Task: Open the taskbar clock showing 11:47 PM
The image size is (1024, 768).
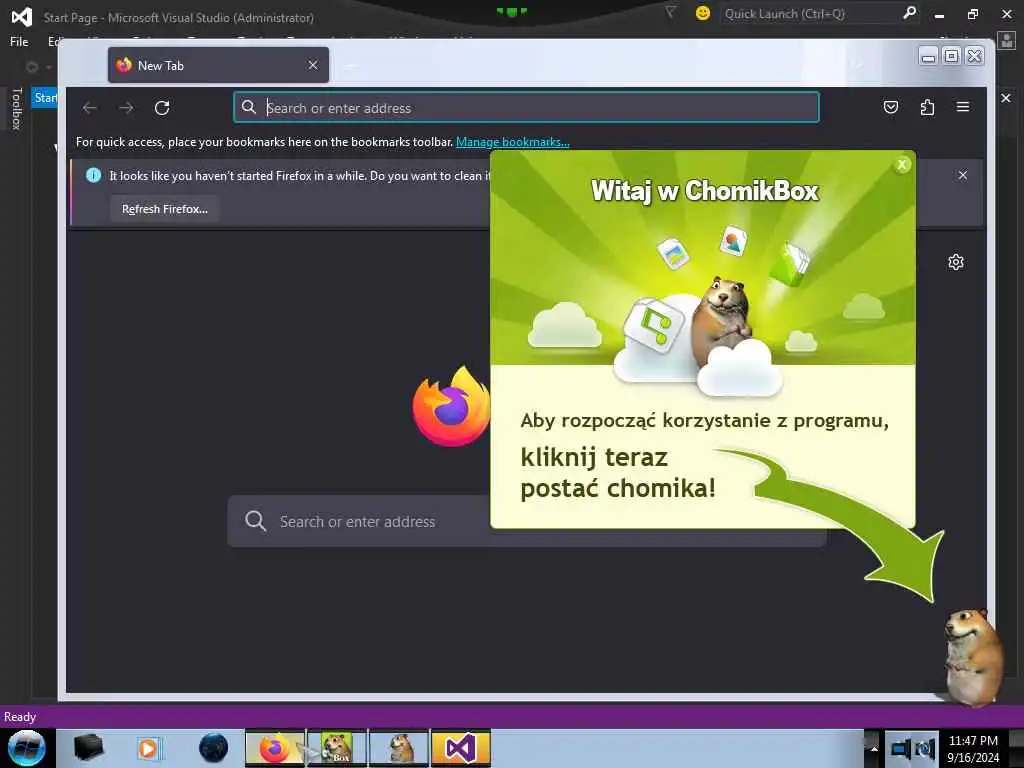Action: pos(973,748)
